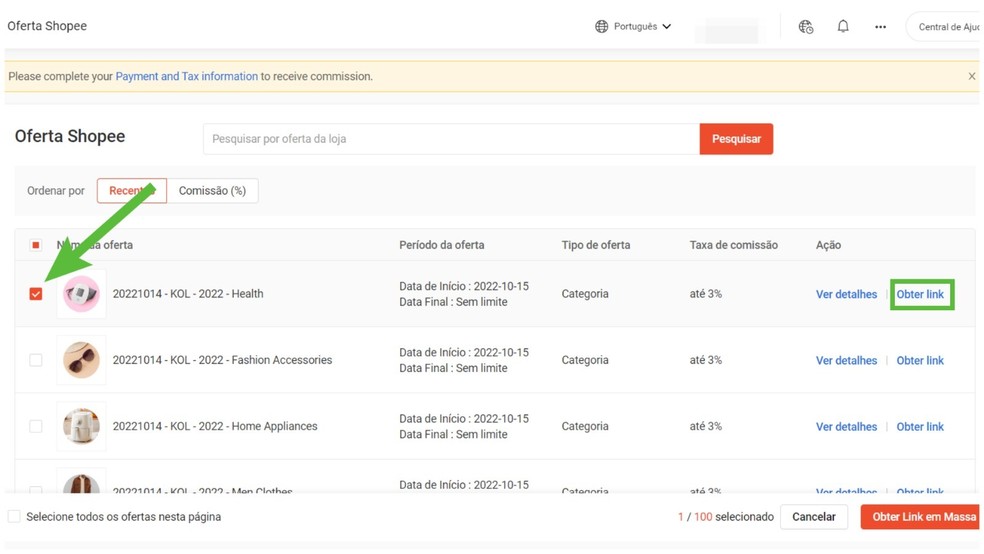Open the notifications bell
Image resolution: width=984 pixels, height=554 pixels.
coord(843,26)
